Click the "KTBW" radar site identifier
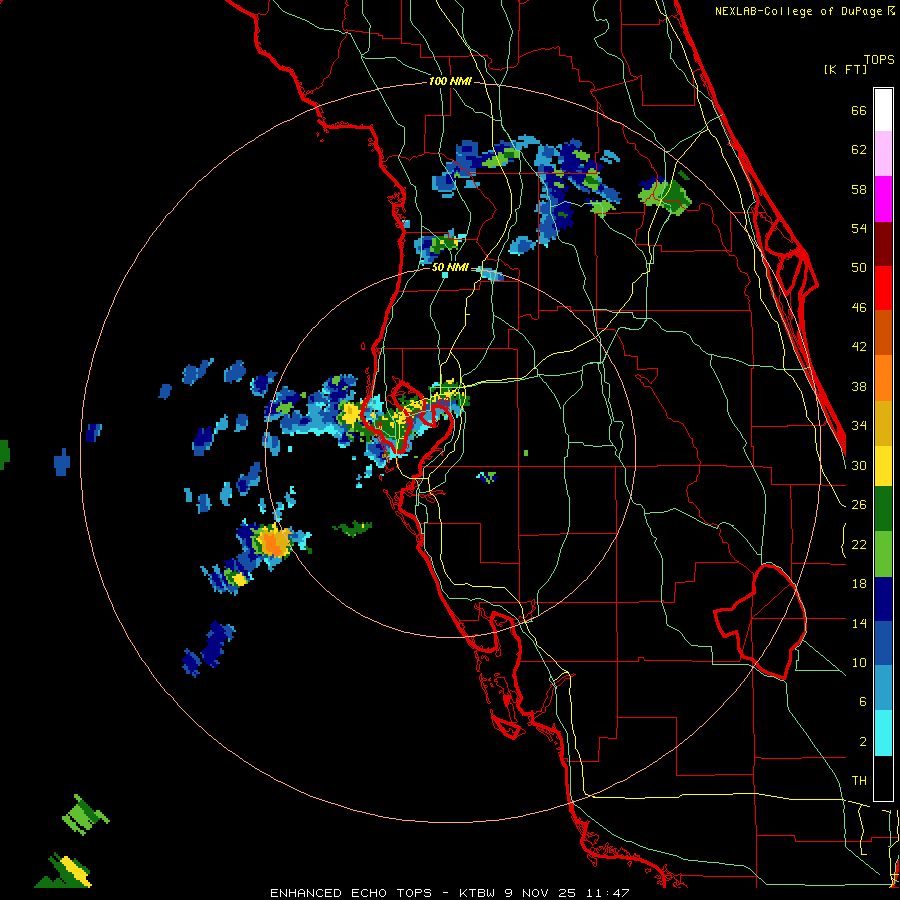The image size is (900, 900). click(477, 893)
